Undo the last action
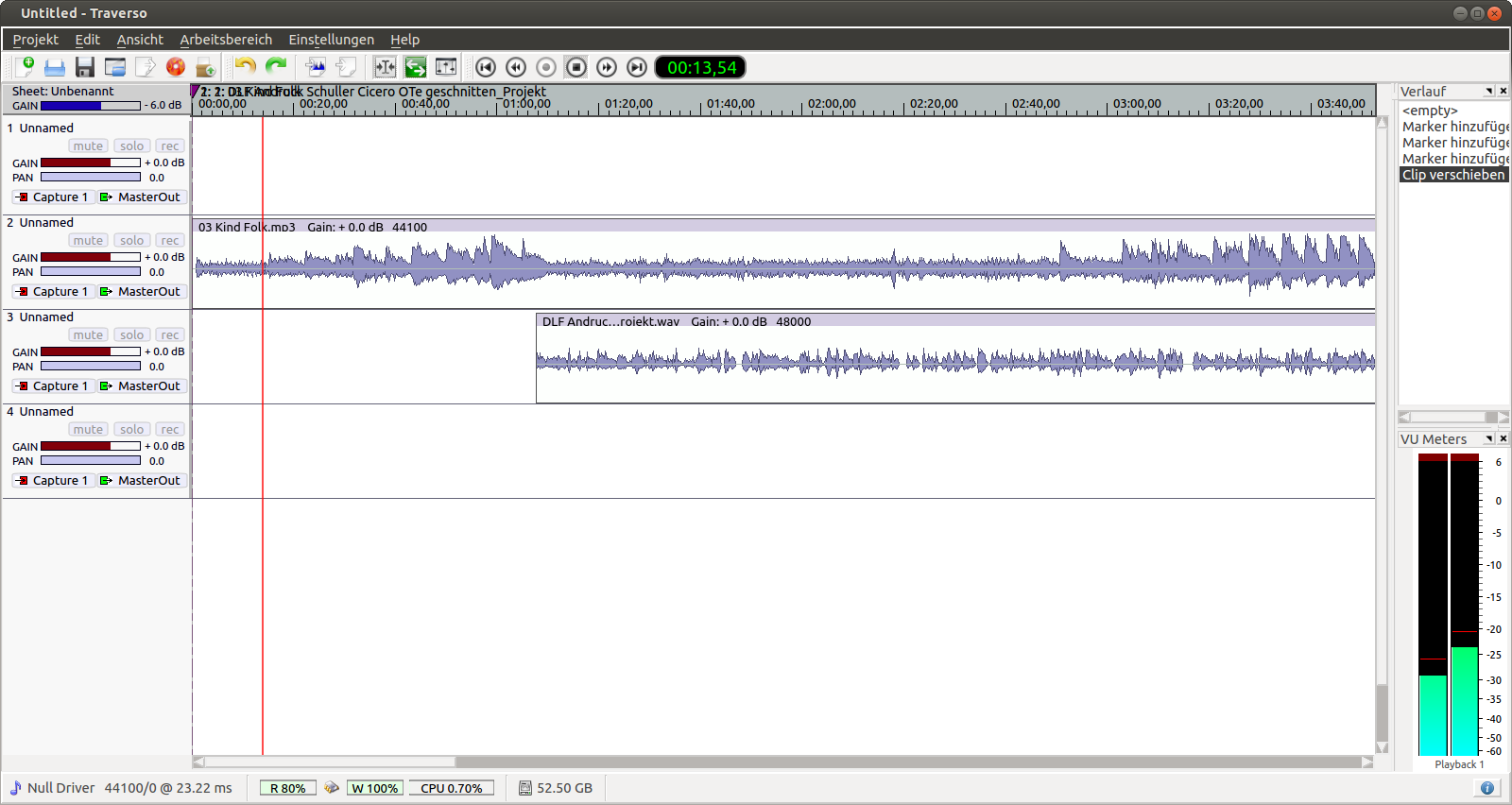The image size is (1512, 805). pos(246,67)
